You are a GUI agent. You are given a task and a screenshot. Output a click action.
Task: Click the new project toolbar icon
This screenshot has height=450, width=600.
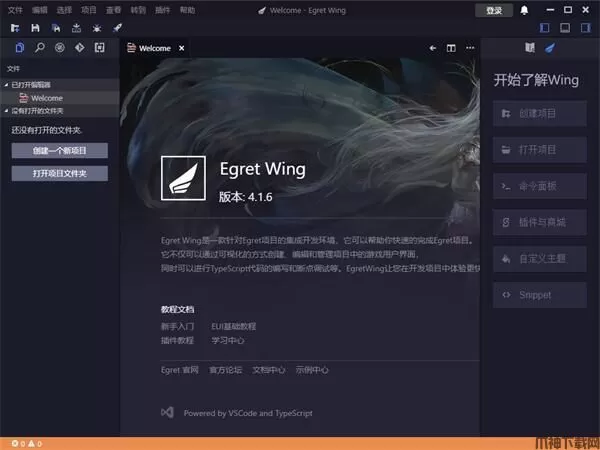coord(15,28)
